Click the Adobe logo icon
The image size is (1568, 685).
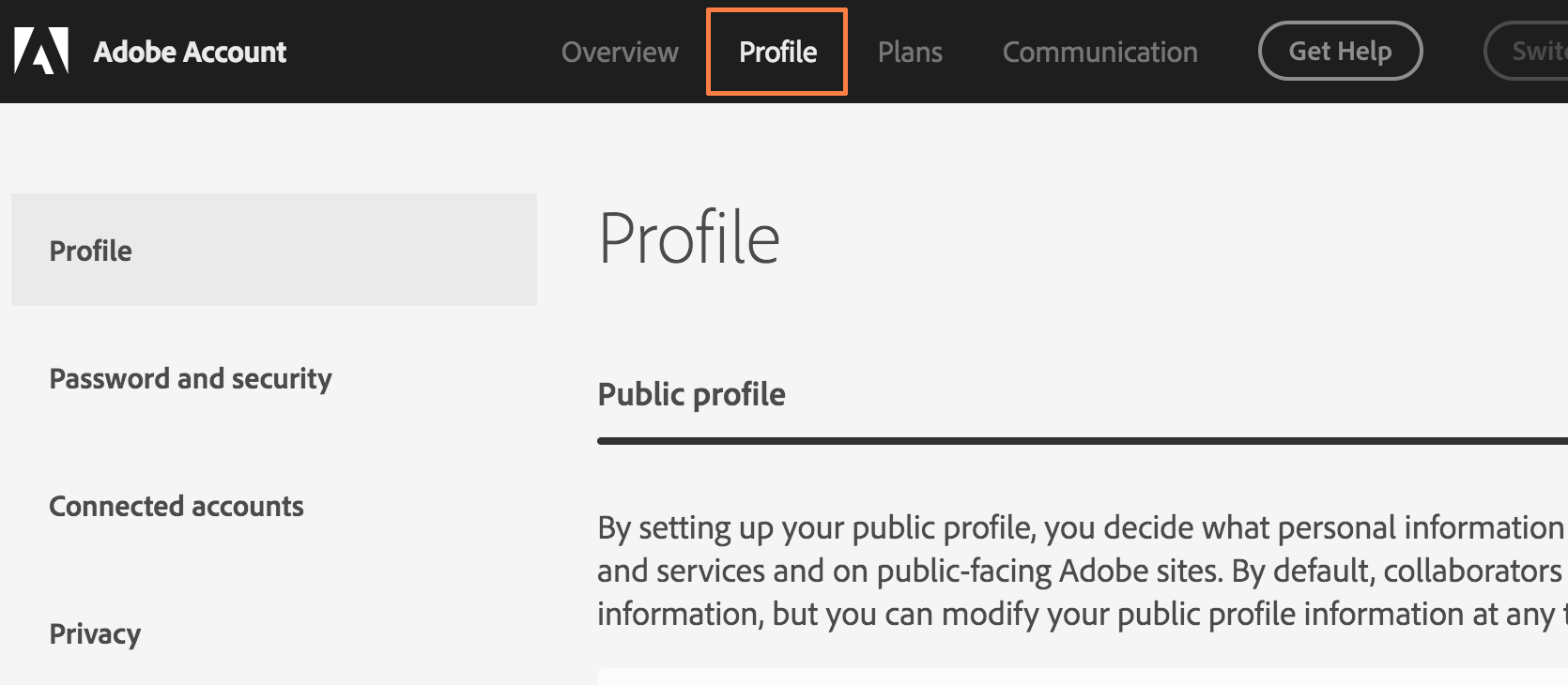tap(41, 51)
